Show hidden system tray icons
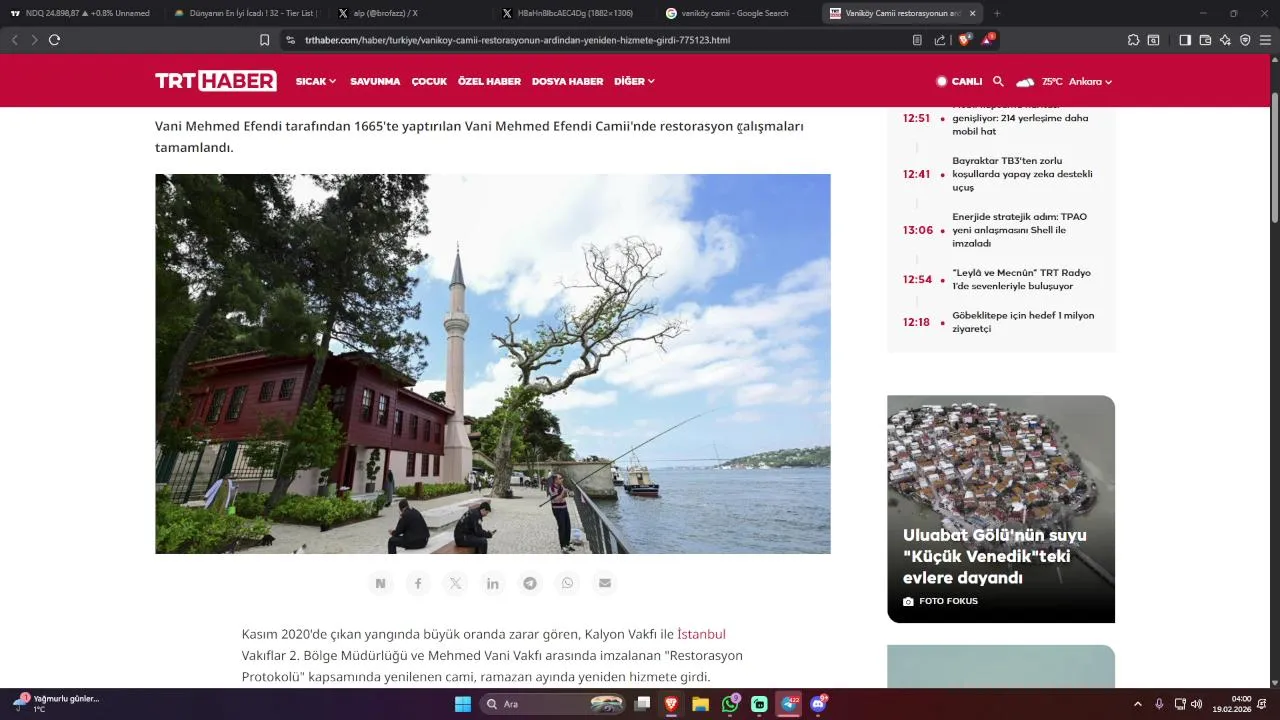Screen dimensions: 1280x720 1137,704
